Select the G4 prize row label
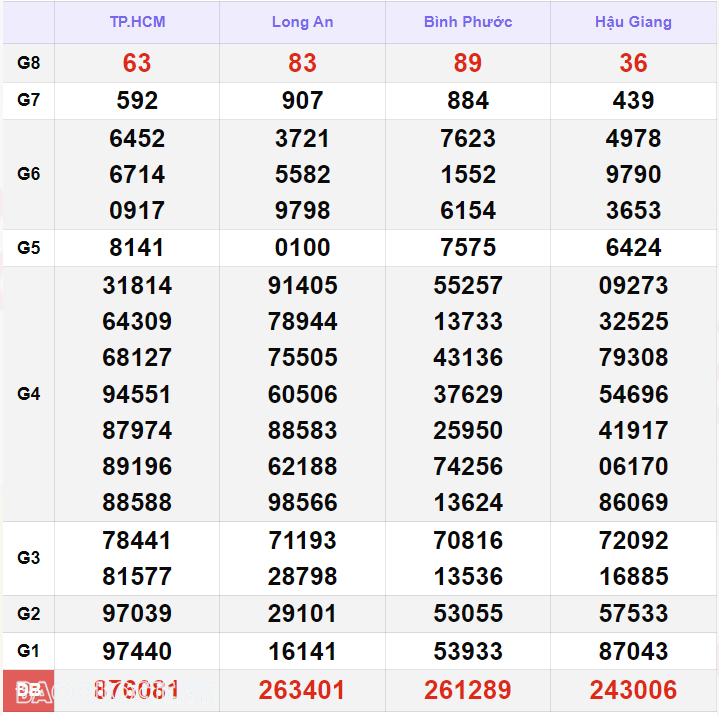The height and width of the screenshot is (716, 719). (x=29, y=394)
